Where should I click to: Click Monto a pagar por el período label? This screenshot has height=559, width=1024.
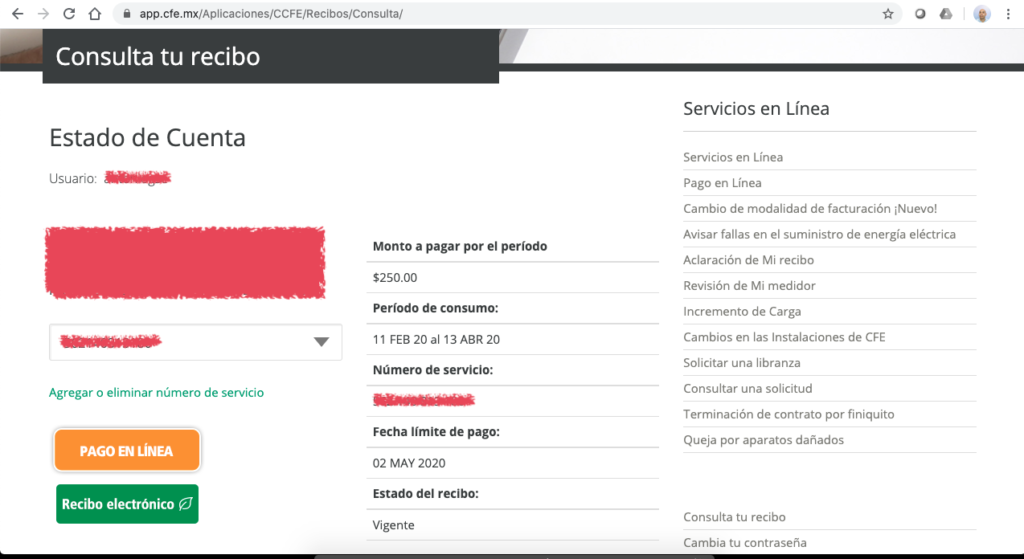[x=460, y=246]
